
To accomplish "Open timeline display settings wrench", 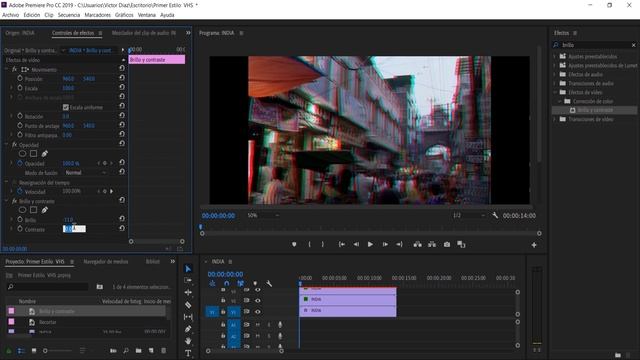I will [x=269, y=283].
